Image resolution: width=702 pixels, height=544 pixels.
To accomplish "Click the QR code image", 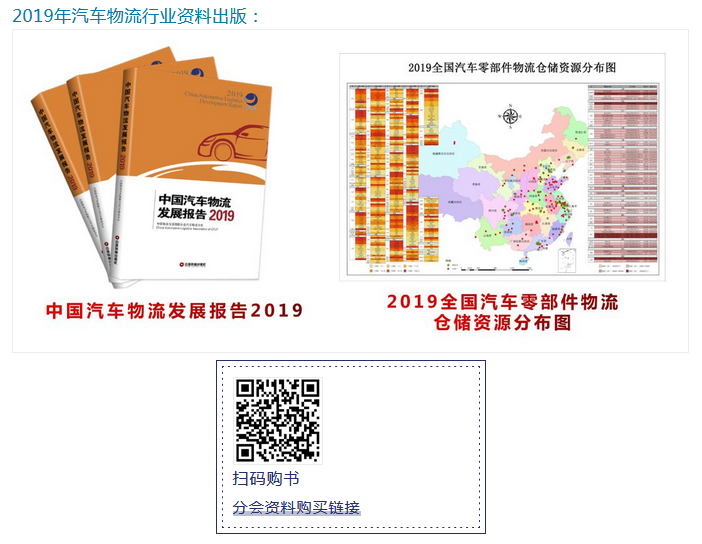I will click(278, 420).
